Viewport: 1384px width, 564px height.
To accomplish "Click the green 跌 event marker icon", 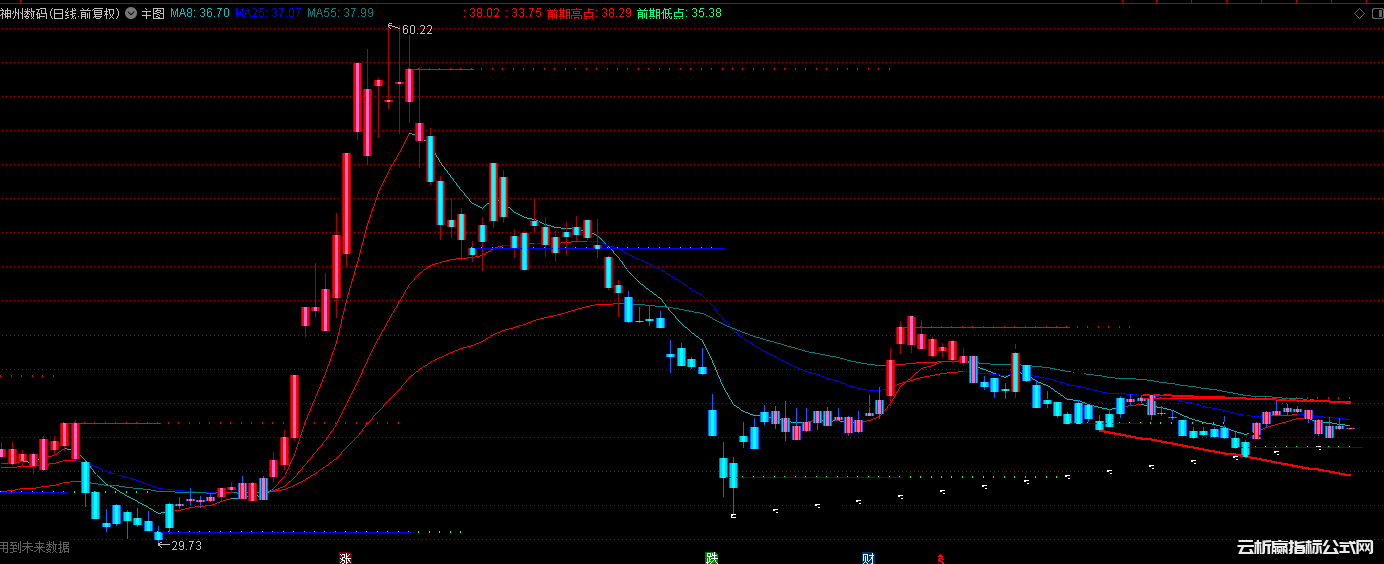I will [711, 558].
